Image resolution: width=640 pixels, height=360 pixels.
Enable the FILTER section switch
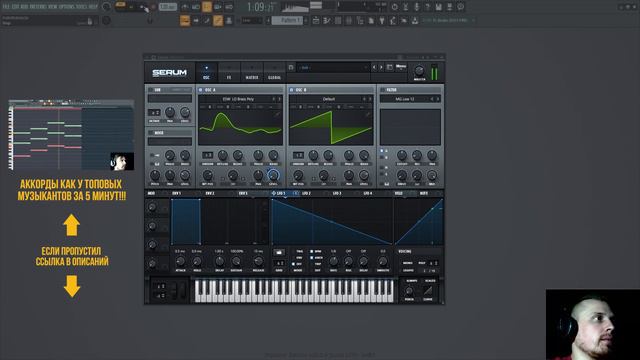pyautogui.click(x=382, y=90)
